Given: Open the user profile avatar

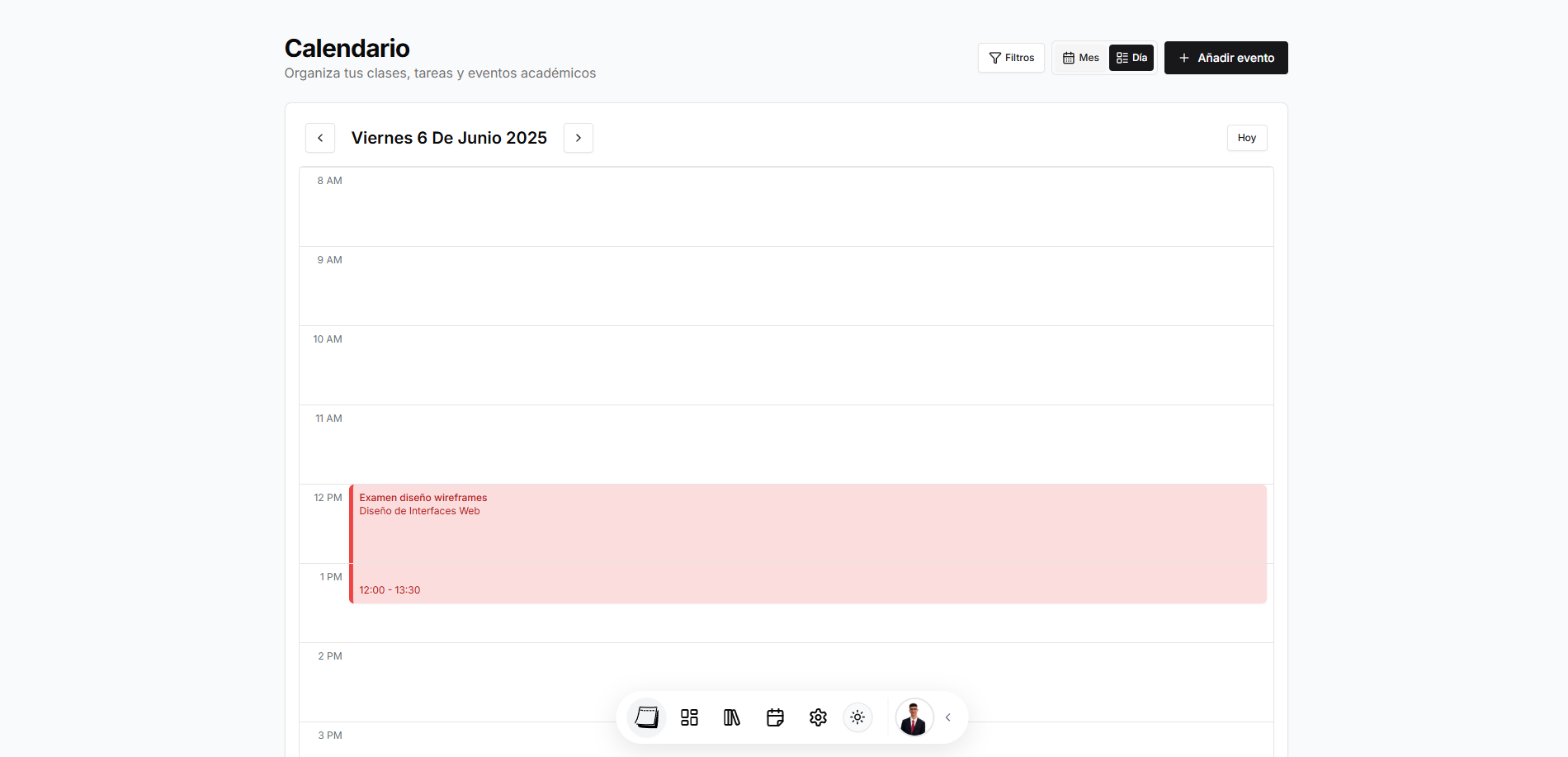Looking at the screenshot, I should click(914, 717).
